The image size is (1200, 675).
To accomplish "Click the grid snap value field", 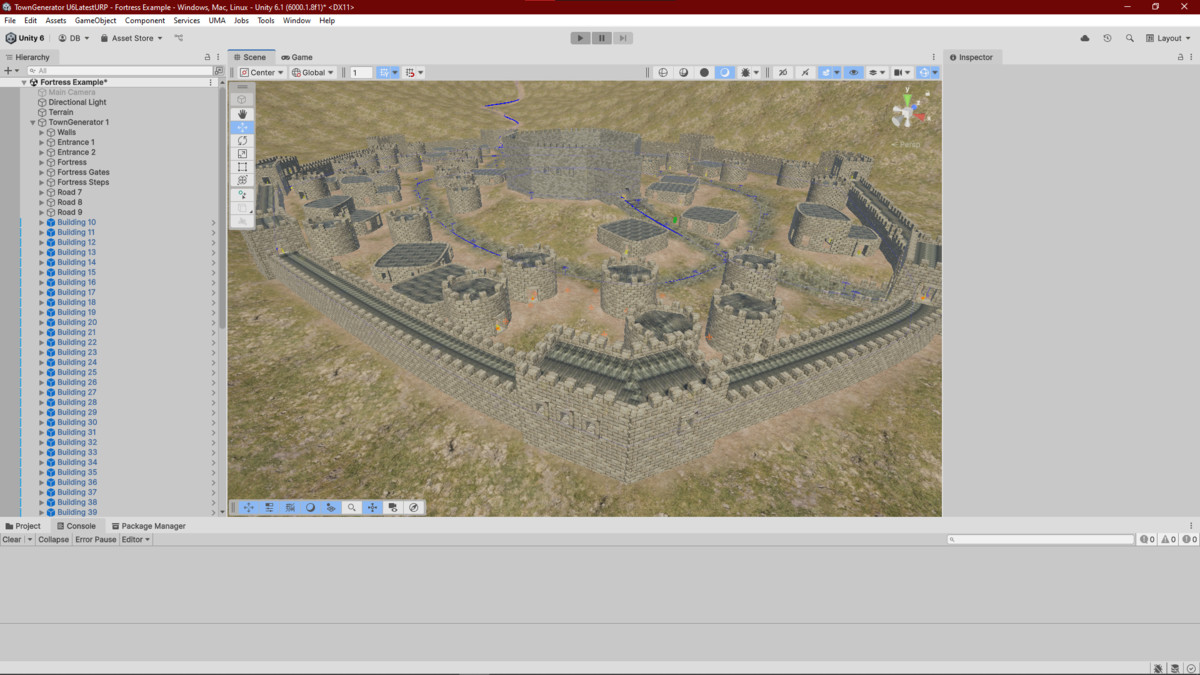I will 362,72.
